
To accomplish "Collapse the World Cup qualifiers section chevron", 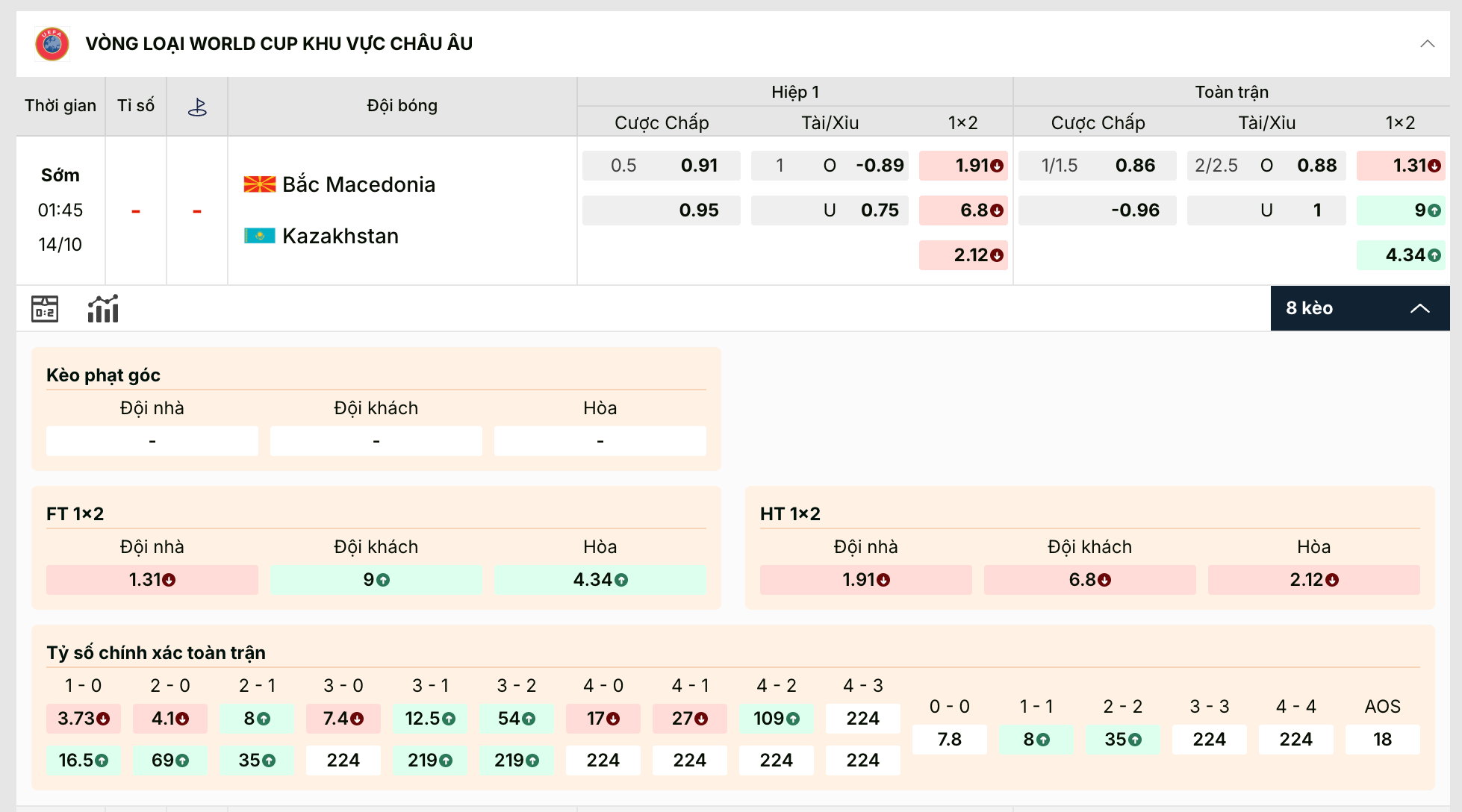I will coord(1427,44).
